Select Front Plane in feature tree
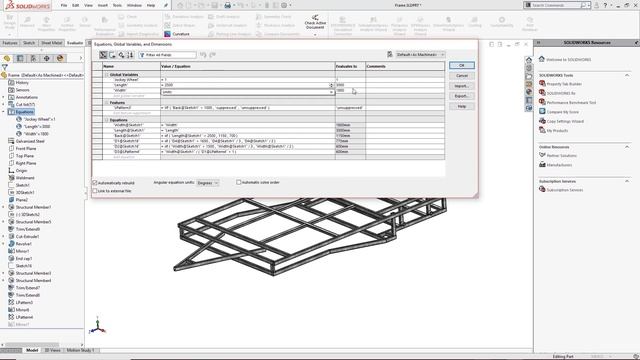Screen dimensions: 640x360 tap(26, 149)
